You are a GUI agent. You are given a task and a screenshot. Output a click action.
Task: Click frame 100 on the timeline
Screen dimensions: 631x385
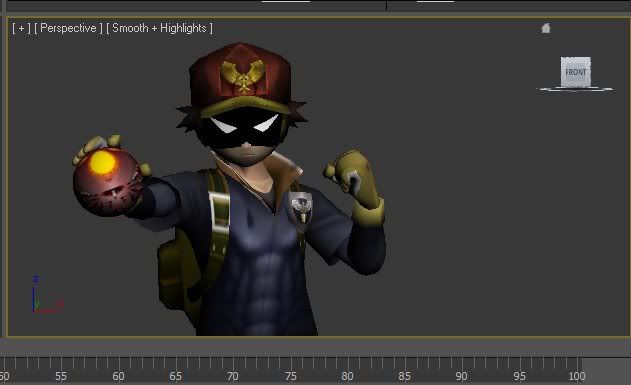click(577, 377)
